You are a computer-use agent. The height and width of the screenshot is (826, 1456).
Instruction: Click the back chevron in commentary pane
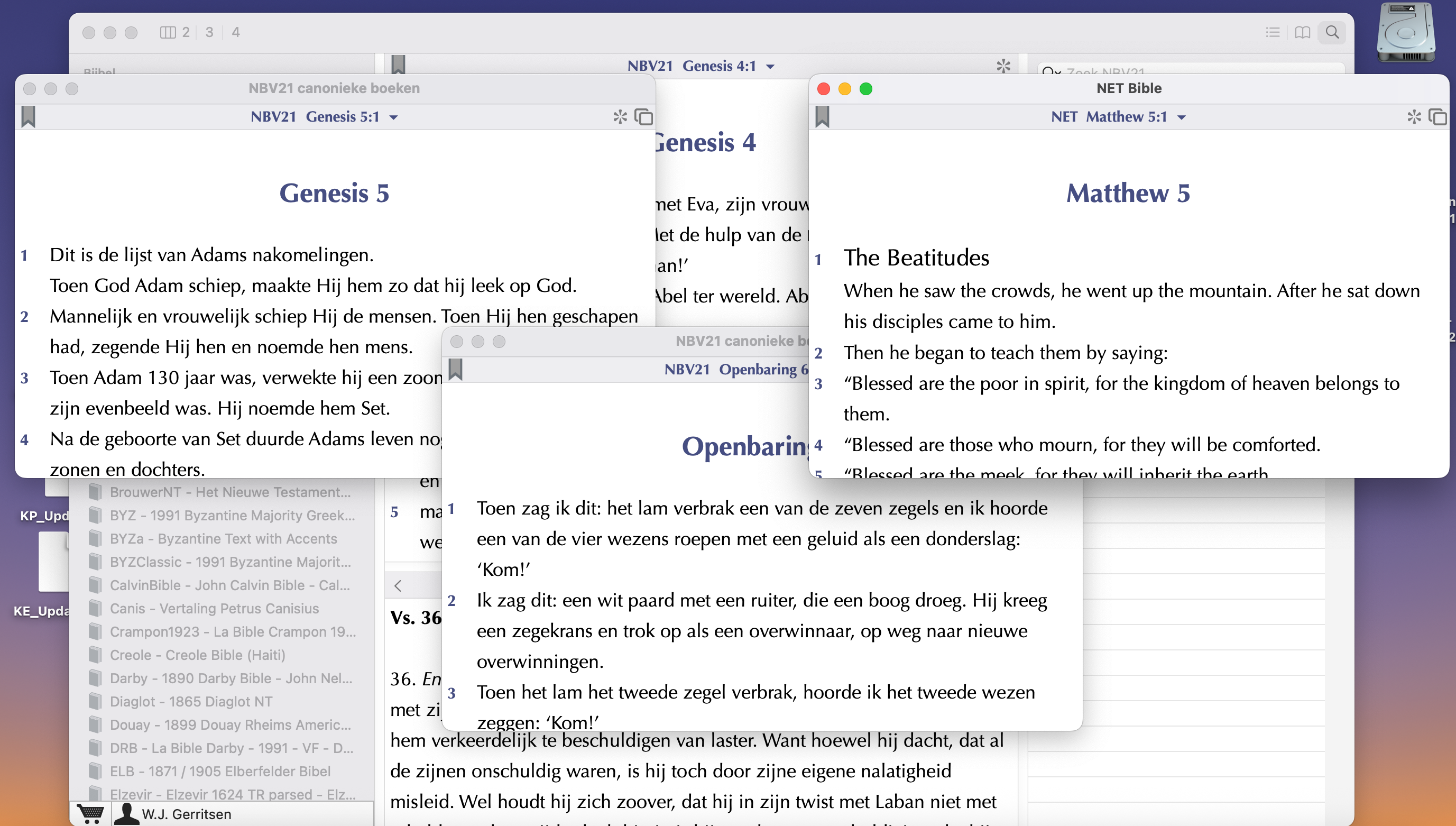[x=398, y=585]
